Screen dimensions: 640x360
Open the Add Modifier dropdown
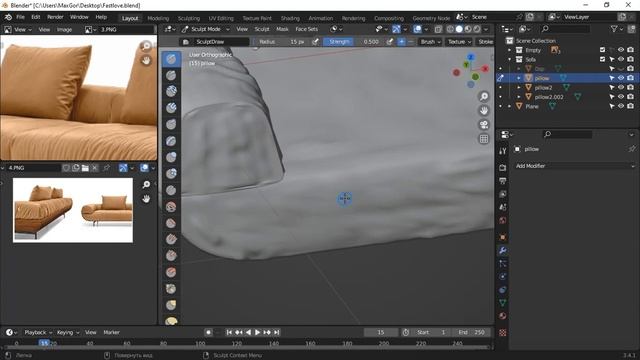tap(575, 166)
